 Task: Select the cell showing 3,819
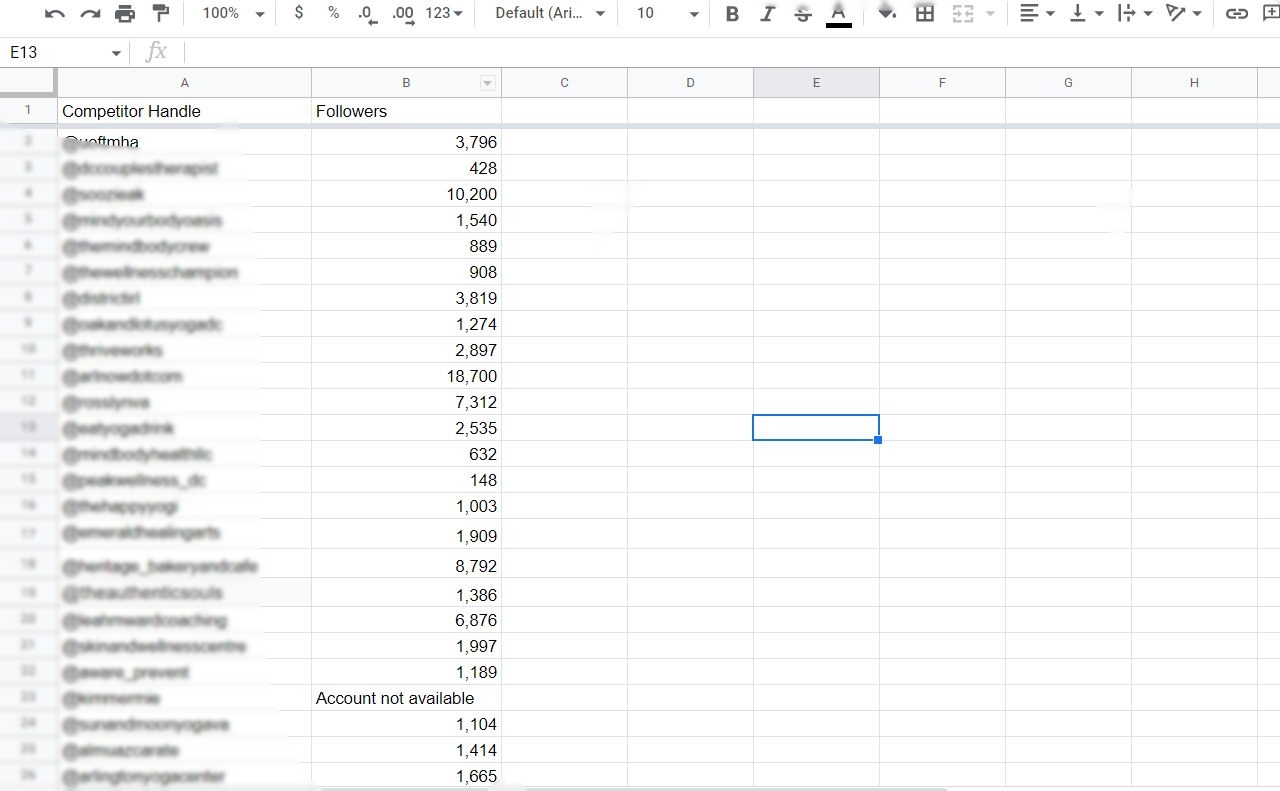click(x=406, y=298)
